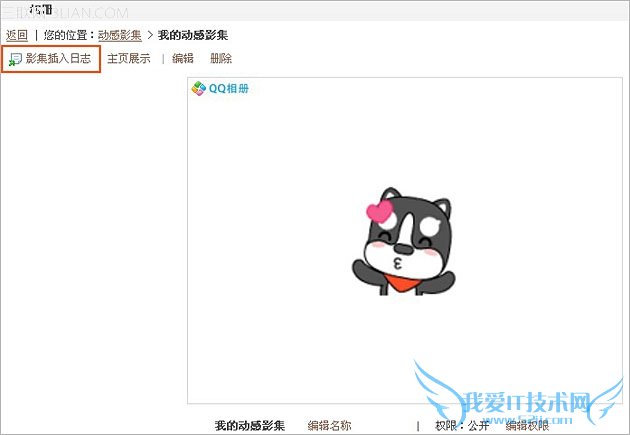Click the QQ相册 text in the player
Image resolution: width=630 pixels, height=435 pixels.
tap(229, 88)
